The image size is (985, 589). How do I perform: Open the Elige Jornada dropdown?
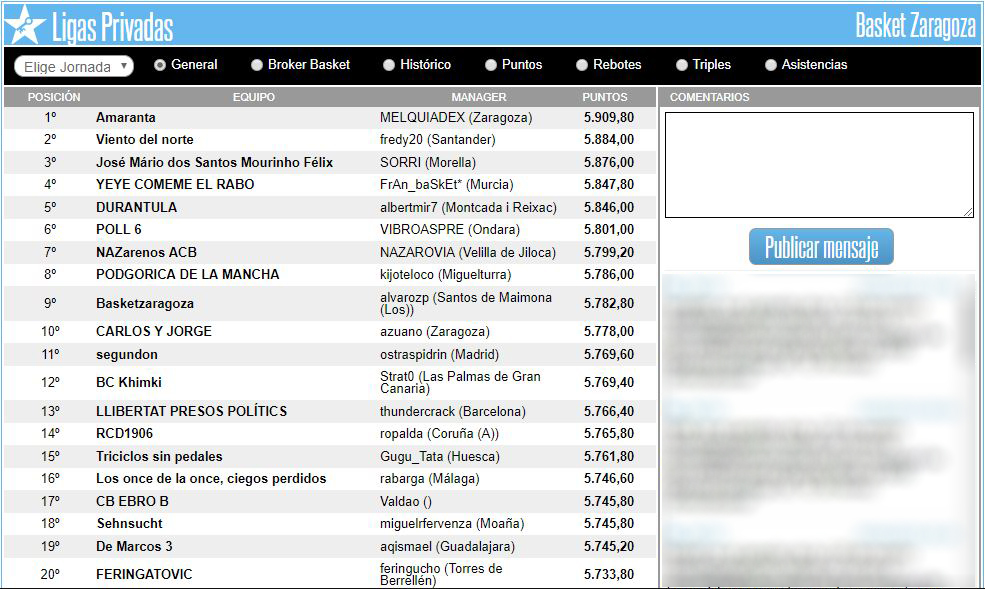(74, 67)
